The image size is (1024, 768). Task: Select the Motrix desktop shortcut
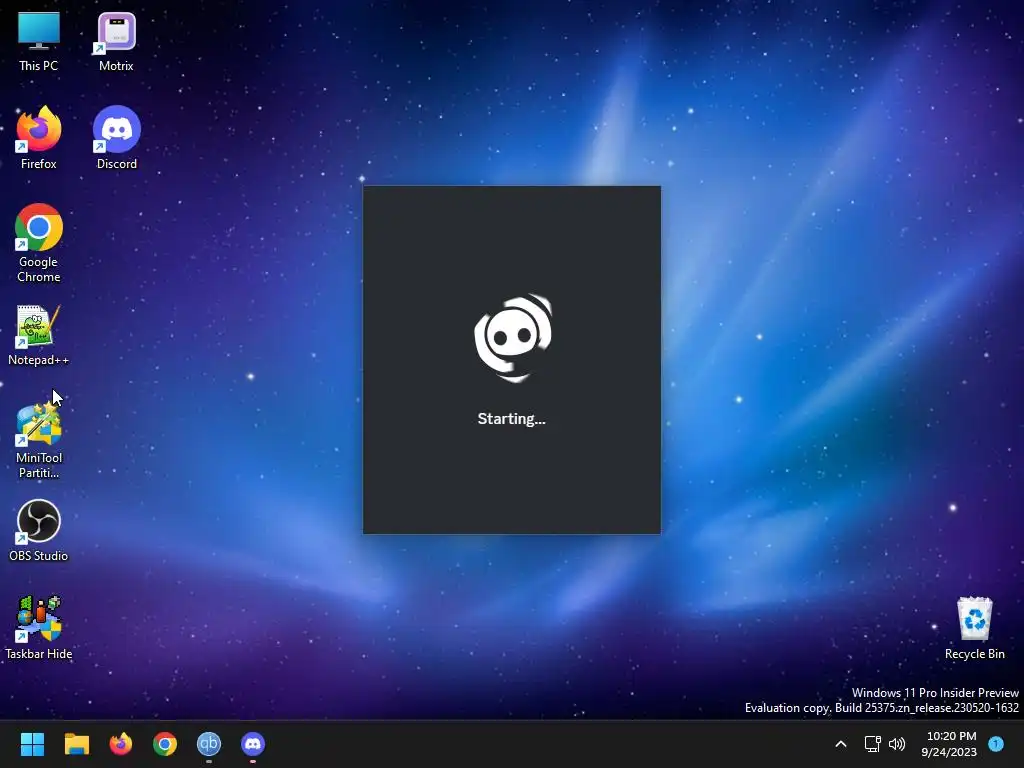click(116, 42)
